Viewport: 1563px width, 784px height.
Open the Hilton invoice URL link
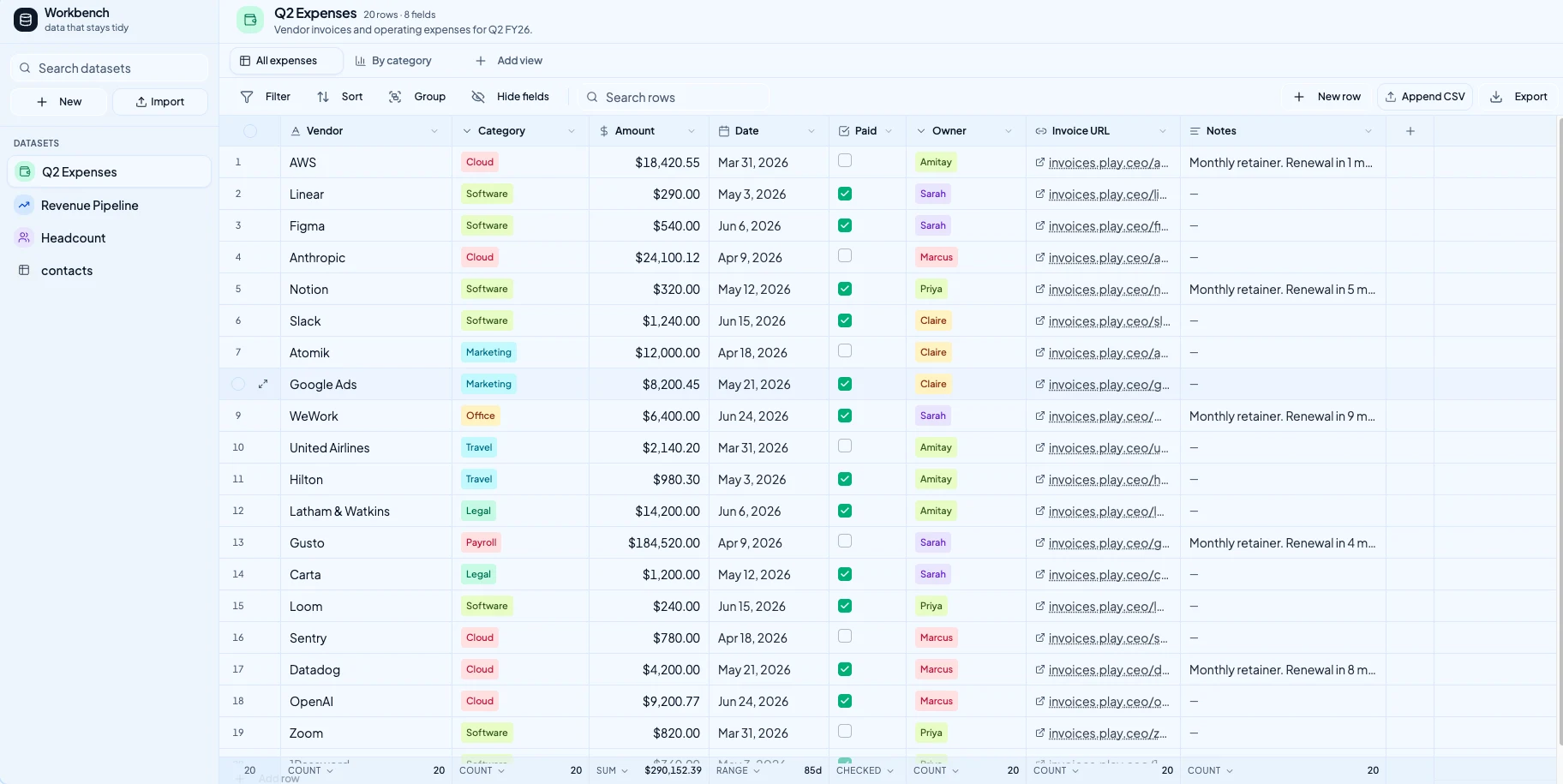click(x=1109, y=480)
